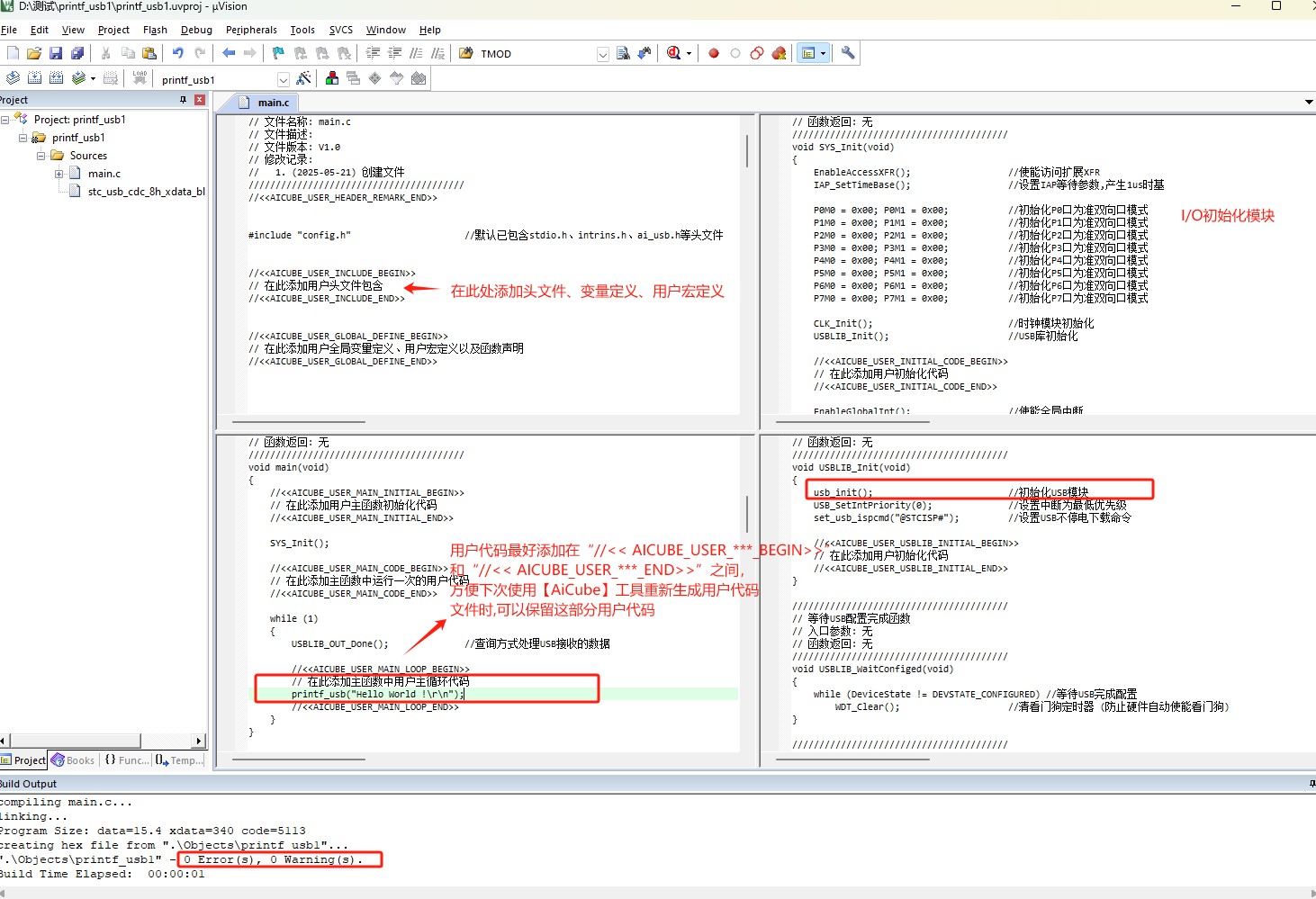Select the Project tab at the panel bottom
The height and width of the screenshot is (899, 1316).
(x=24, y=760)
